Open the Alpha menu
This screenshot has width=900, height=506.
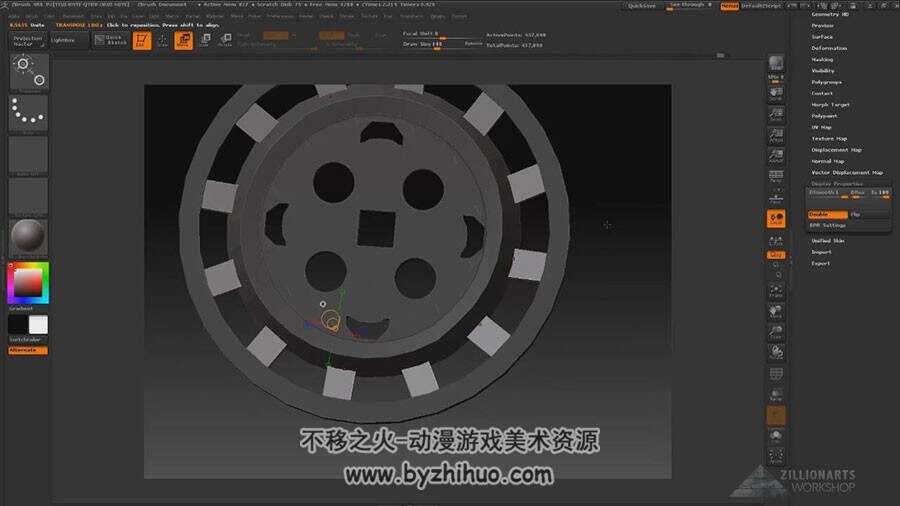14,17
